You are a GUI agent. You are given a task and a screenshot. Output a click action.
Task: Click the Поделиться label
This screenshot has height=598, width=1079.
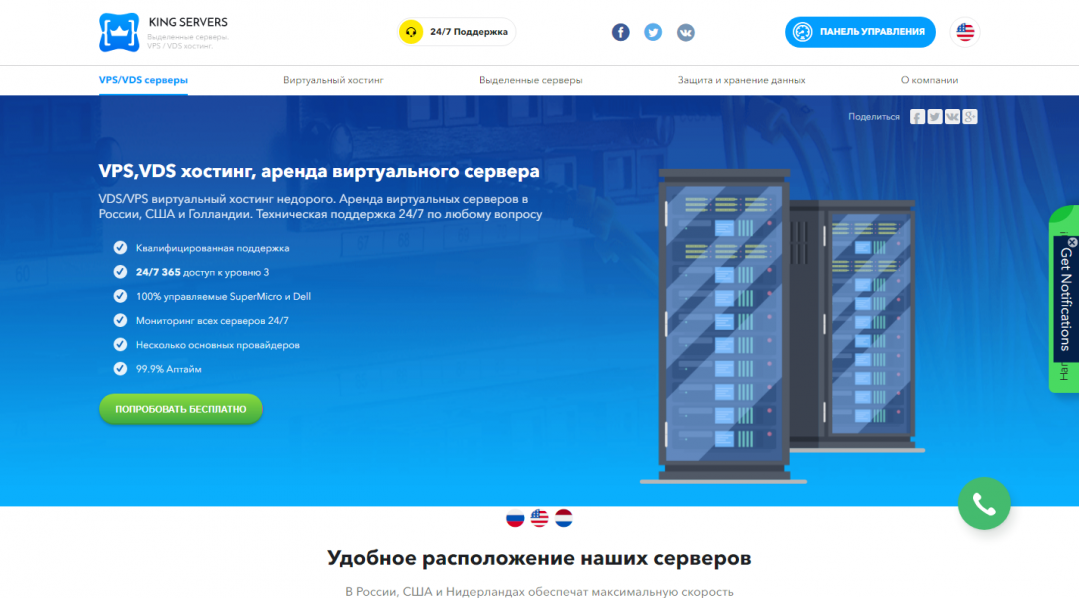click(x=874, y=117)
